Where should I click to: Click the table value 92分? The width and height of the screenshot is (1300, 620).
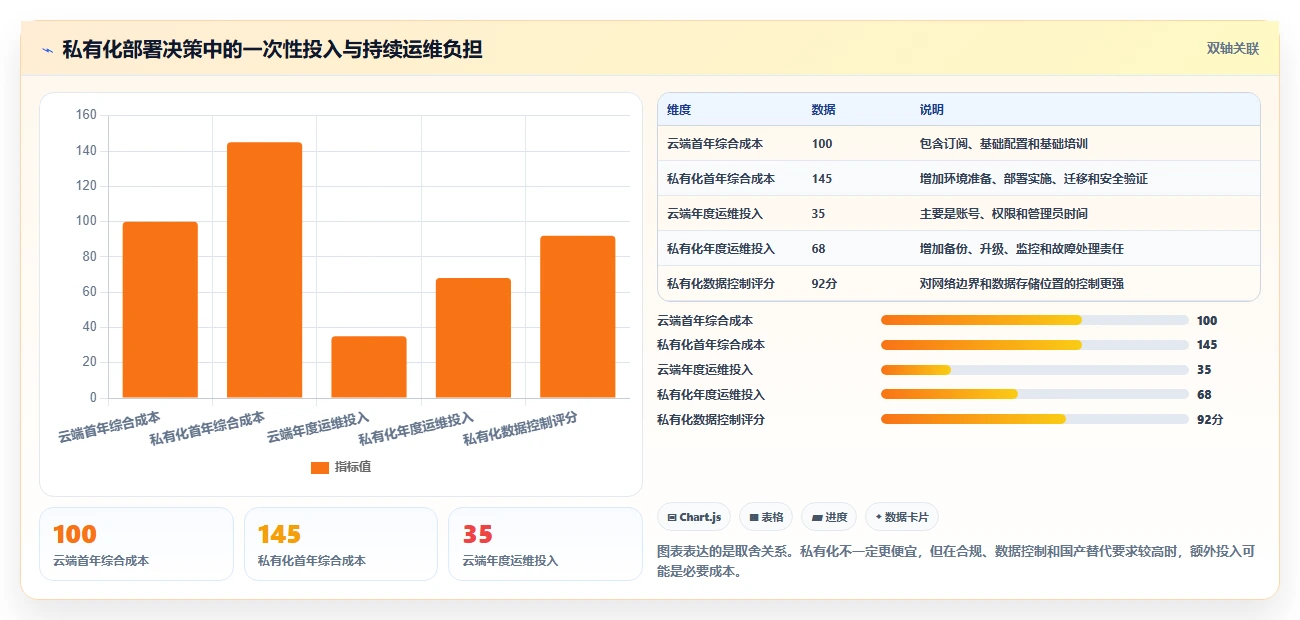tap(825, 284)
